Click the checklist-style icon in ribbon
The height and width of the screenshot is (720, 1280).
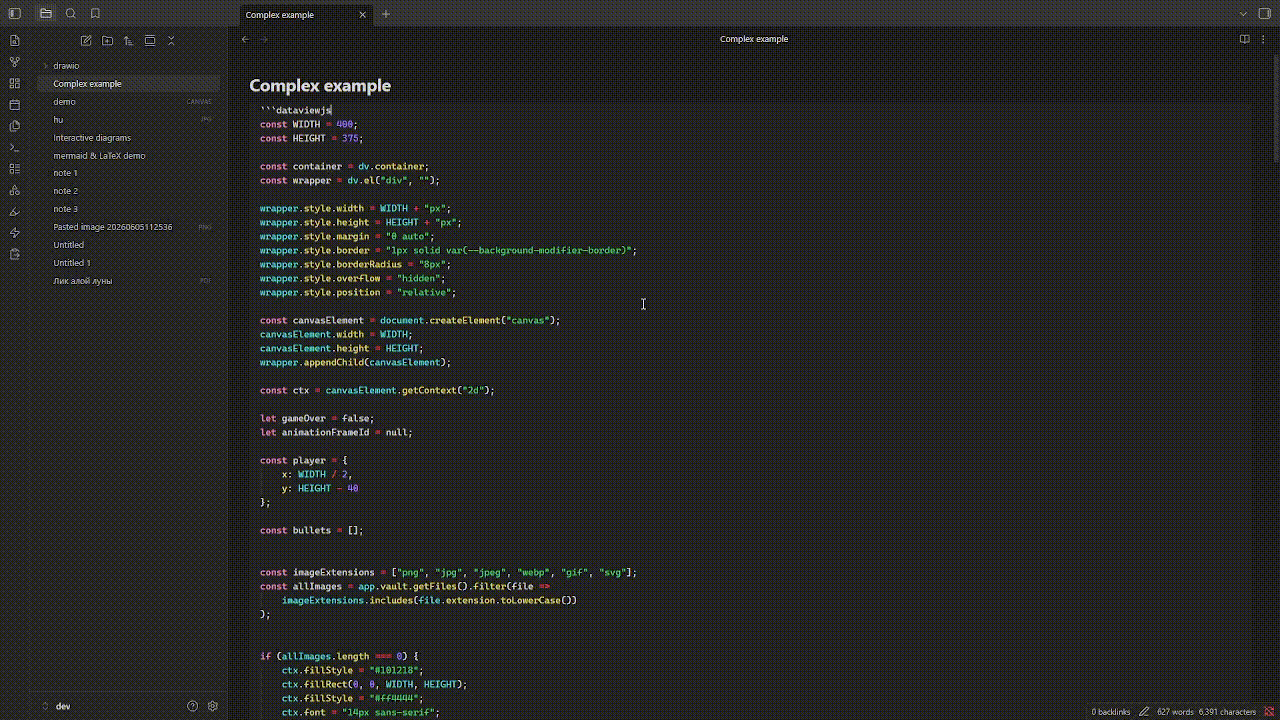tap(14, 169)
